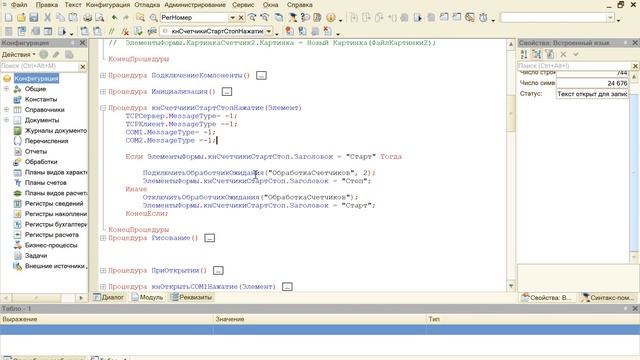Click the ellipsis button after Инициализация()
The image size is (640, 360).
tap(227, 92)
